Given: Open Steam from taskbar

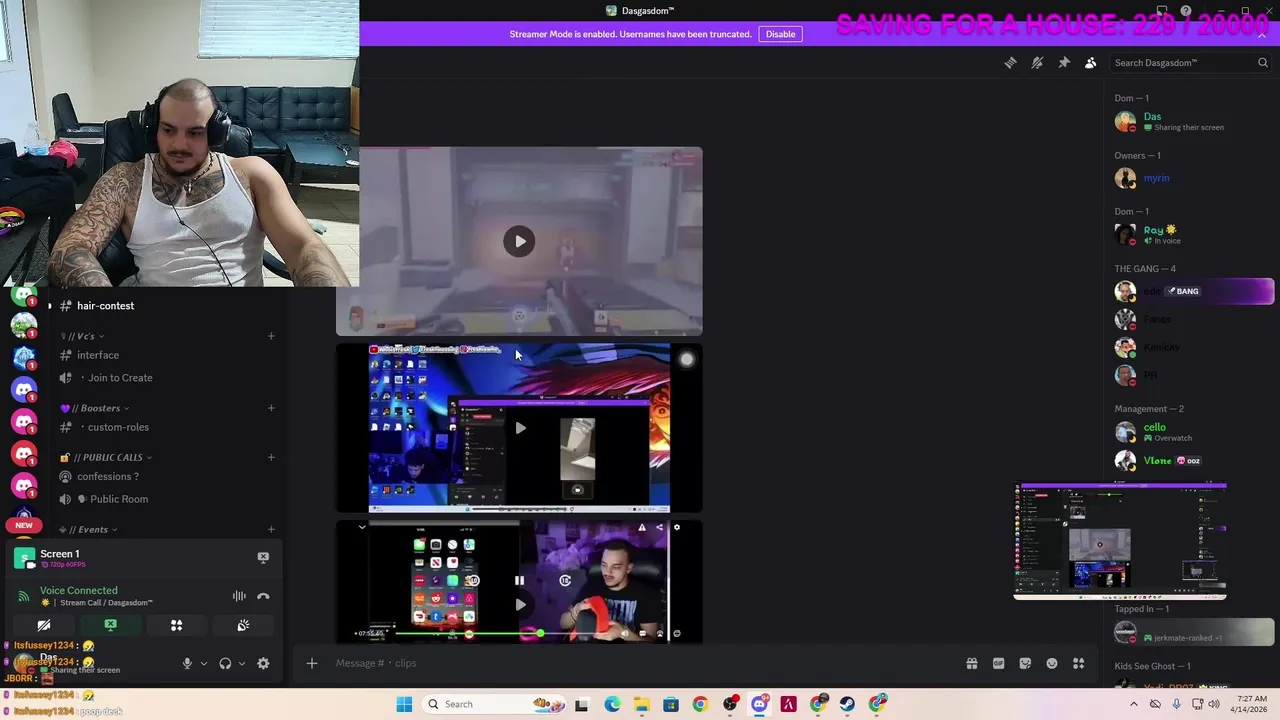Looking at the screenshot, I should click(x=848, y=704).
